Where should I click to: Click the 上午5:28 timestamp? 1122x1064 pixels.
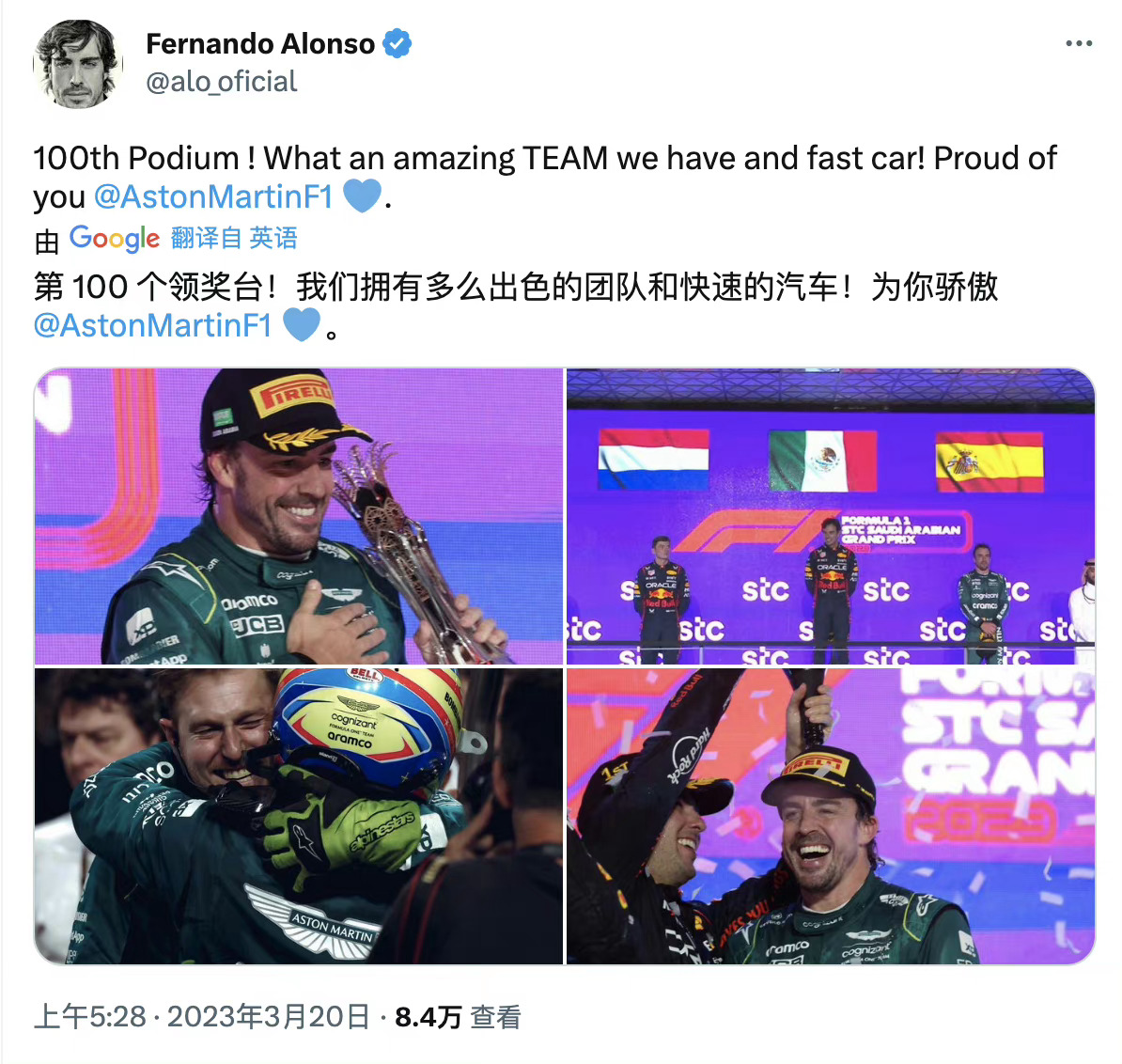[x=90, y=1017]
